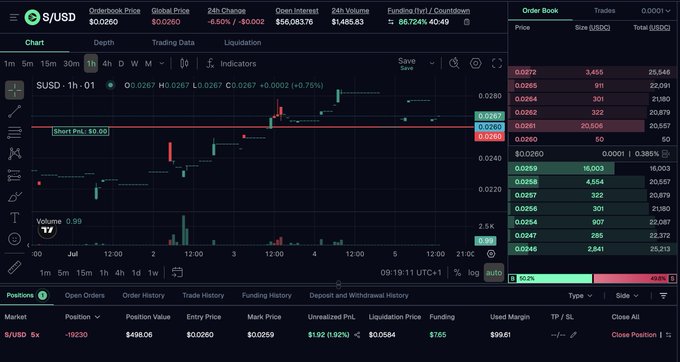
Task: Select the ruler measure tool
Action: (x=14, y=267)
